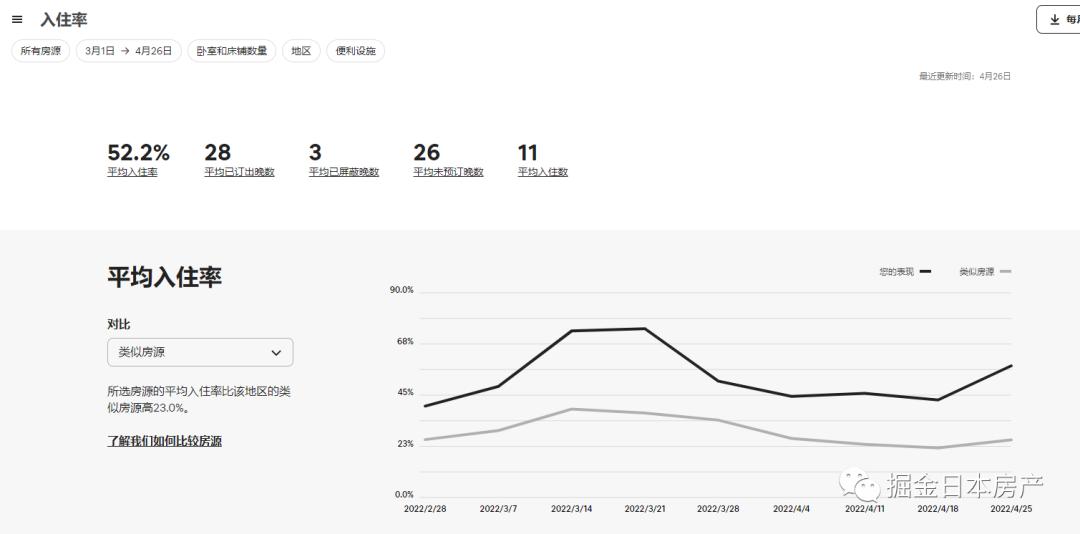This screenshot has width=1080, height=534.
Task: Click the gray 类似房源 legend marker
Action: pyautogui.click(x=1005, y=271)
